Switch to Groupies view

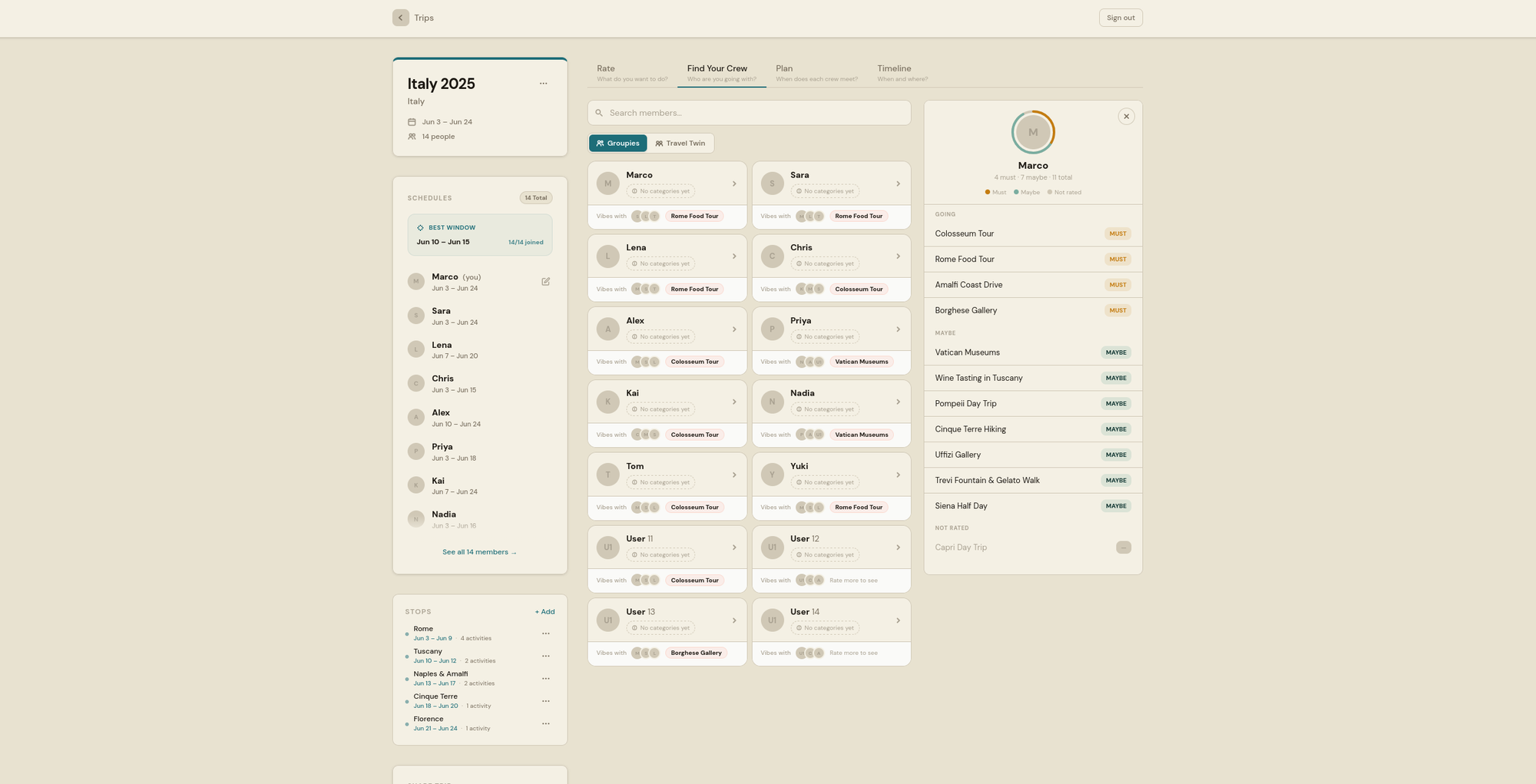tap(617, 144)
